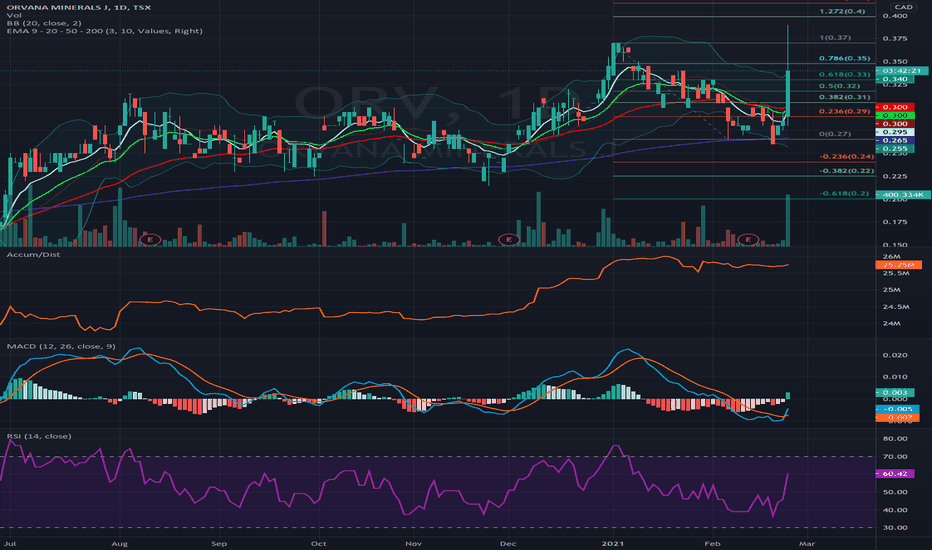
Task: Click the 0.236(0.29) Fibonacci level label
Action: pyautogui.click(x=845, y=111)
